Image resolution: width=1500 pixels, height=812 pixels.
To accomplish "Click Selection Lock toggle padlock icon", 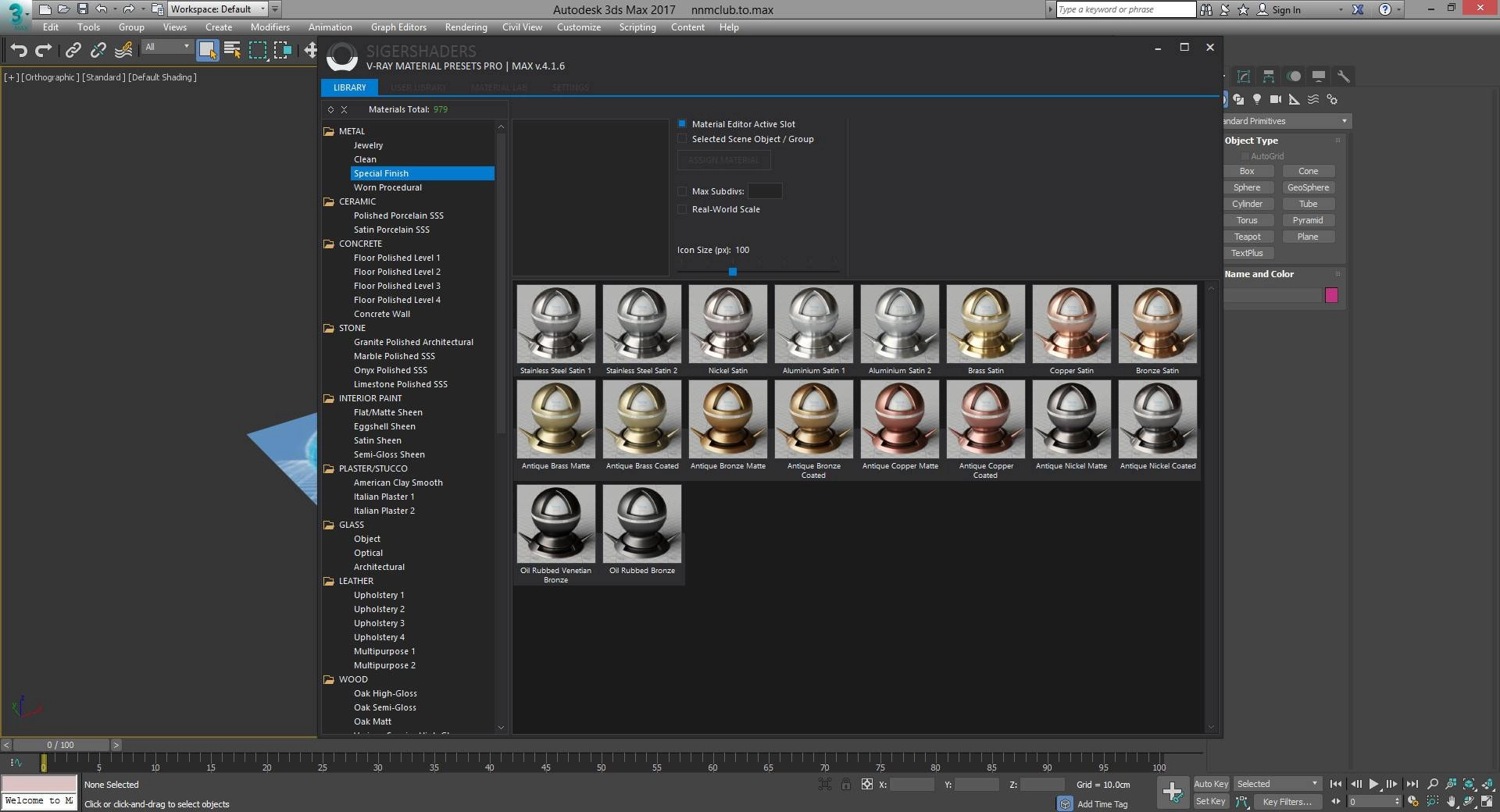I will [846, 784].
